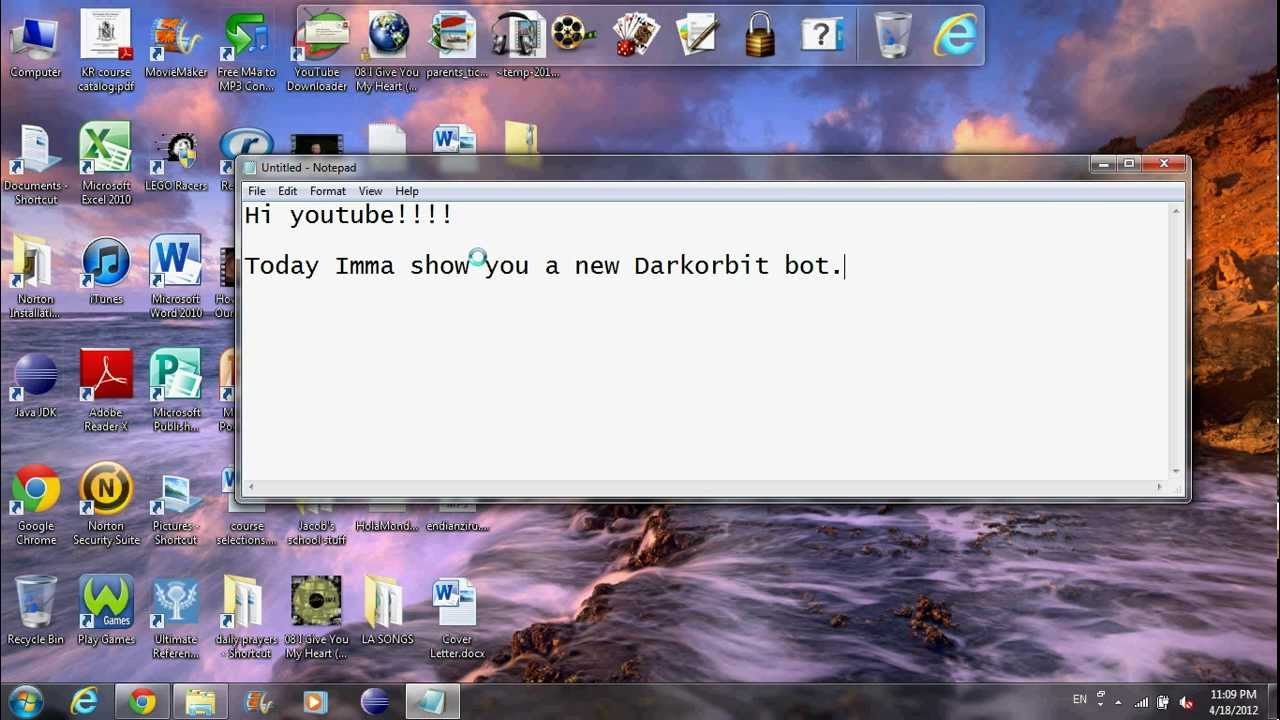Screen dimensions: 1280x720
Task: Click the Chrome icon on the taskbar
Action: (x=142, y=702)
